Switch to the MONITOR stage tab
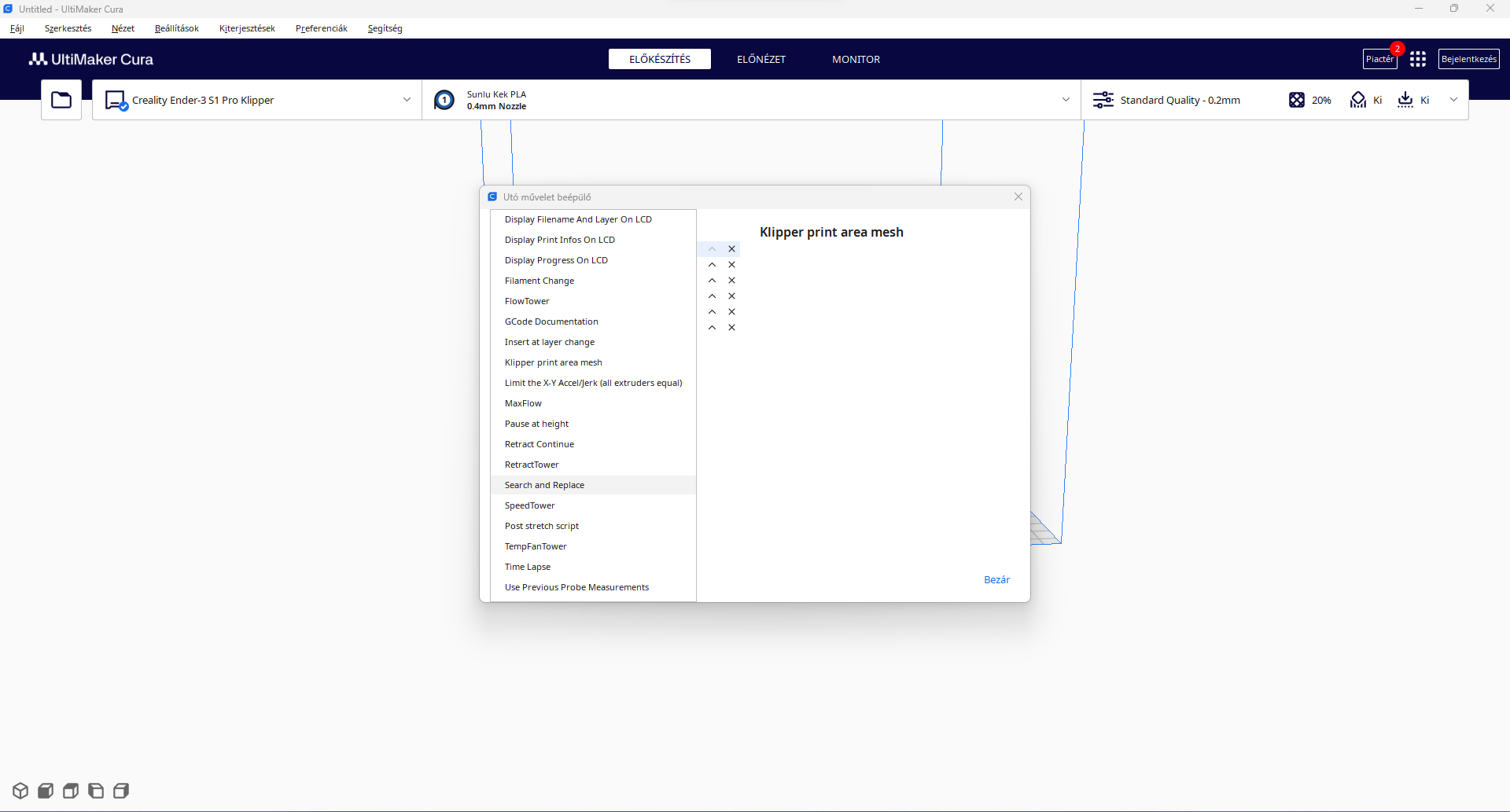Screen dimensions: 1510x812 point(856,59)
